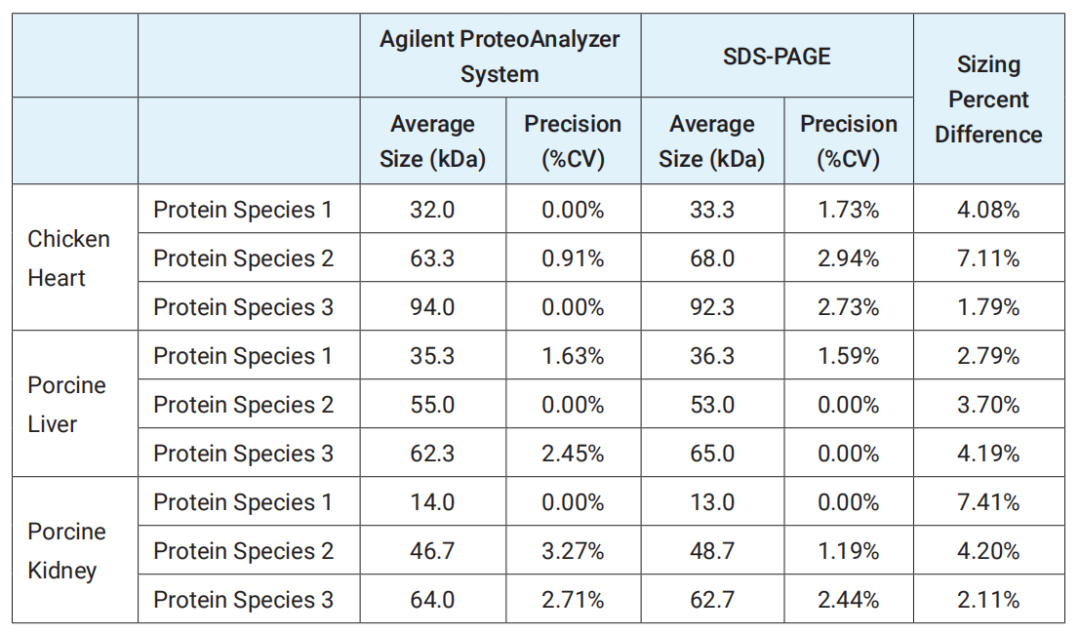Click the 1.63% precision cell
1080x633 pixels.
pos(573,356)
